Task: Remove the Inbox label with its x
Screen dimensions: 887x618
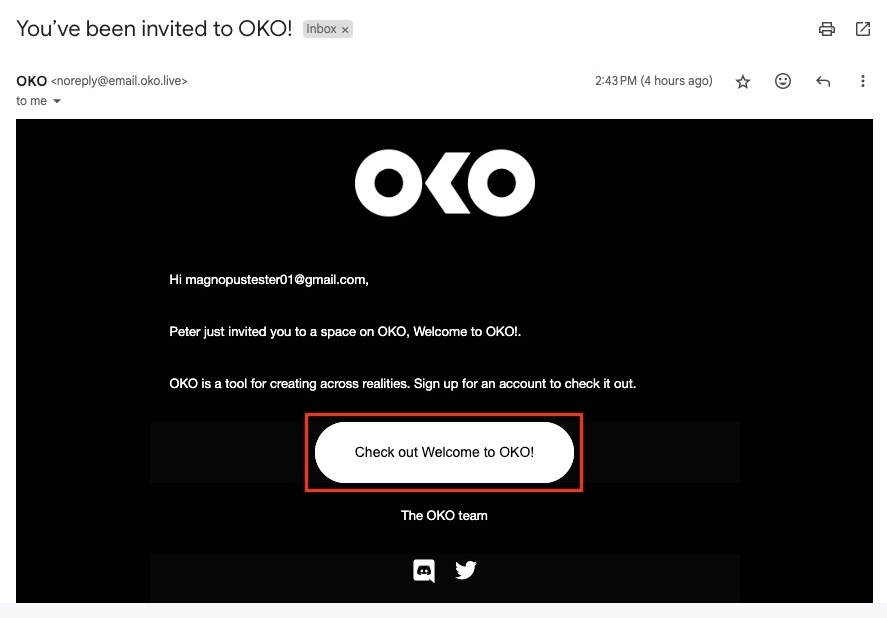Action: pos(345,30)
